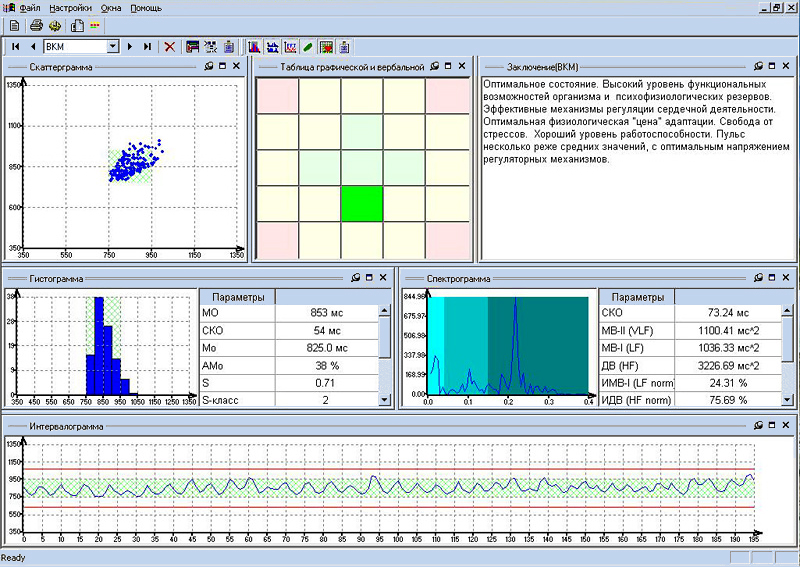Click detach icon on Заключение panel
Viewport: 800px width, 567px height.
click(757, 66)
